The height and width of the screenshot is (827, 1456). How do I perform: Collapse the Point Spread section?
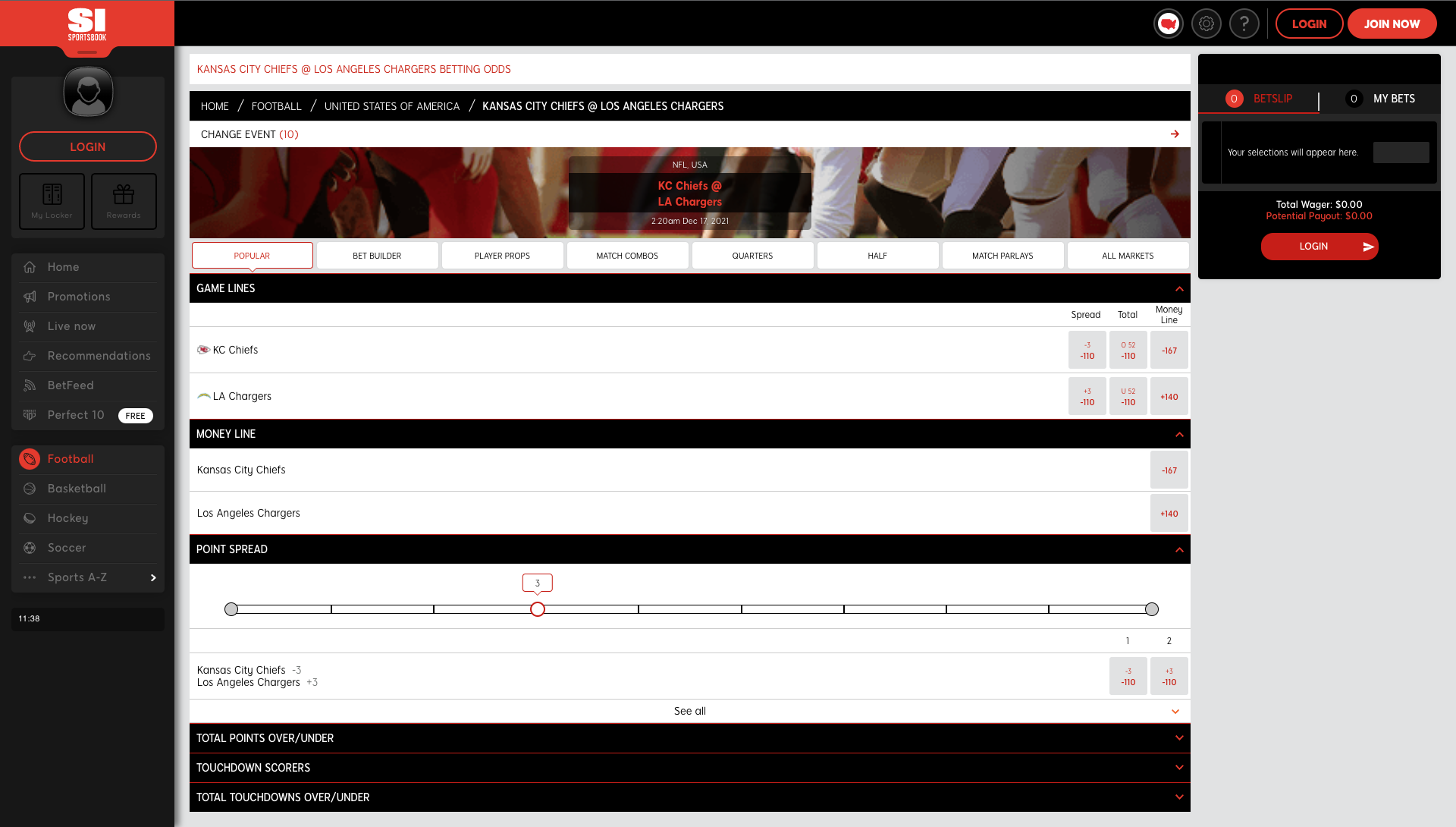pyautogui.click(x=1179, y=549)
